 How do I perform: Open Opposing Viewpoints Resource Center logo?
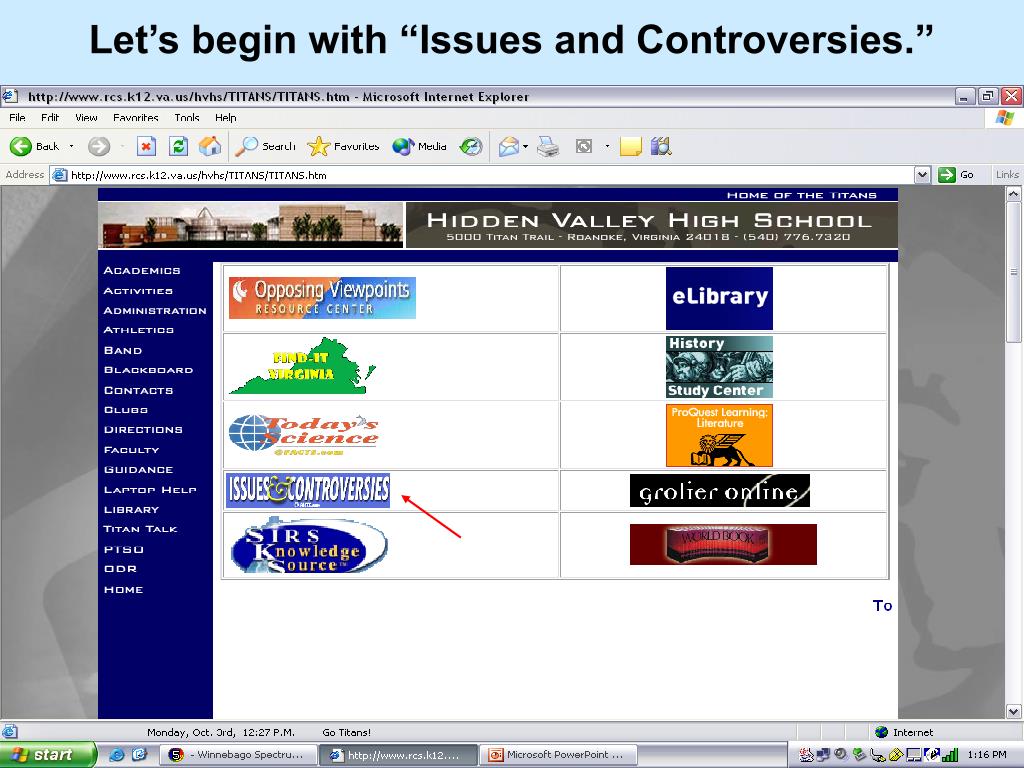coord(322,298)
